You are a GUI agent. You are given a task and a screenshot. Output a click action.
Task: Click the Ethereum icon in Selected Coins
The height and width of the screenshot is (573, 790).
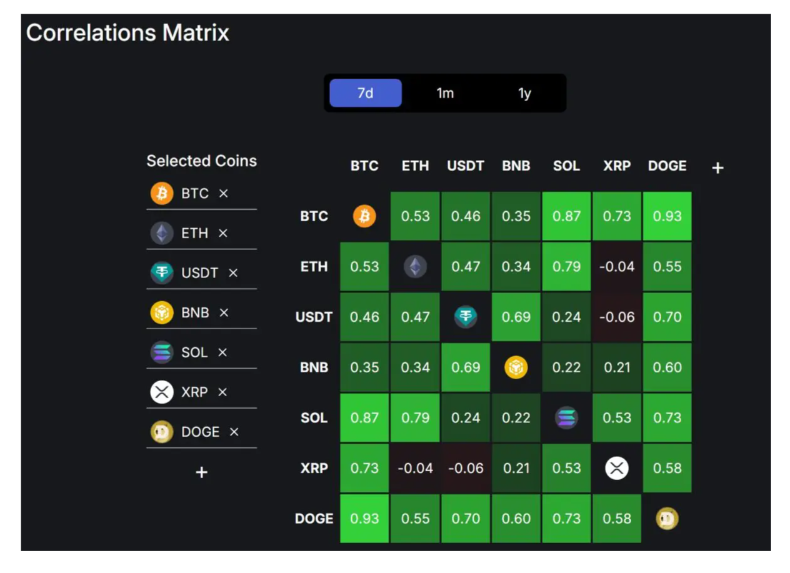coord(162,233)
